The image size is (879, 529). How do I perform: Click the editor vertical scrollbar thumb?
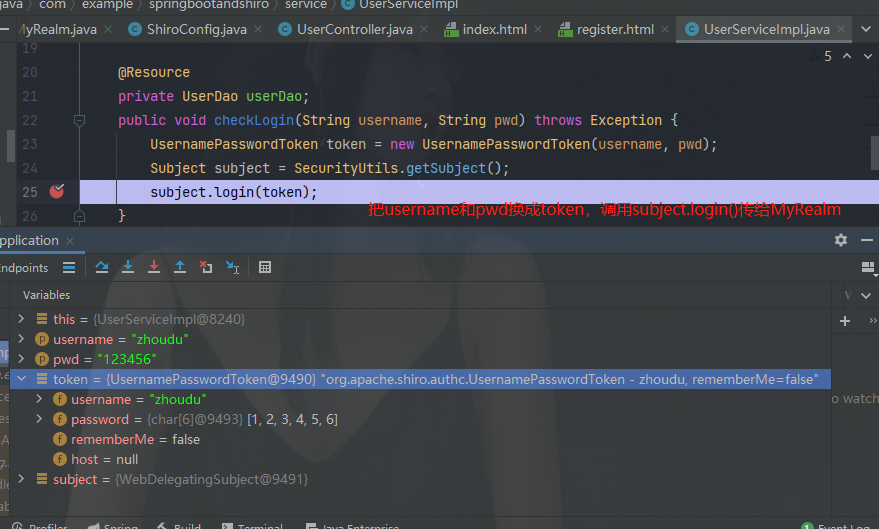pos(874,152)
